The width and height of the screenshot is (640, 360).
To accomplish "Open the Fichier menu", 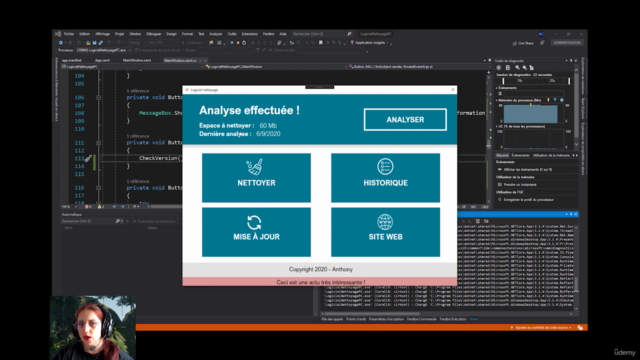I will pos(69,34).
